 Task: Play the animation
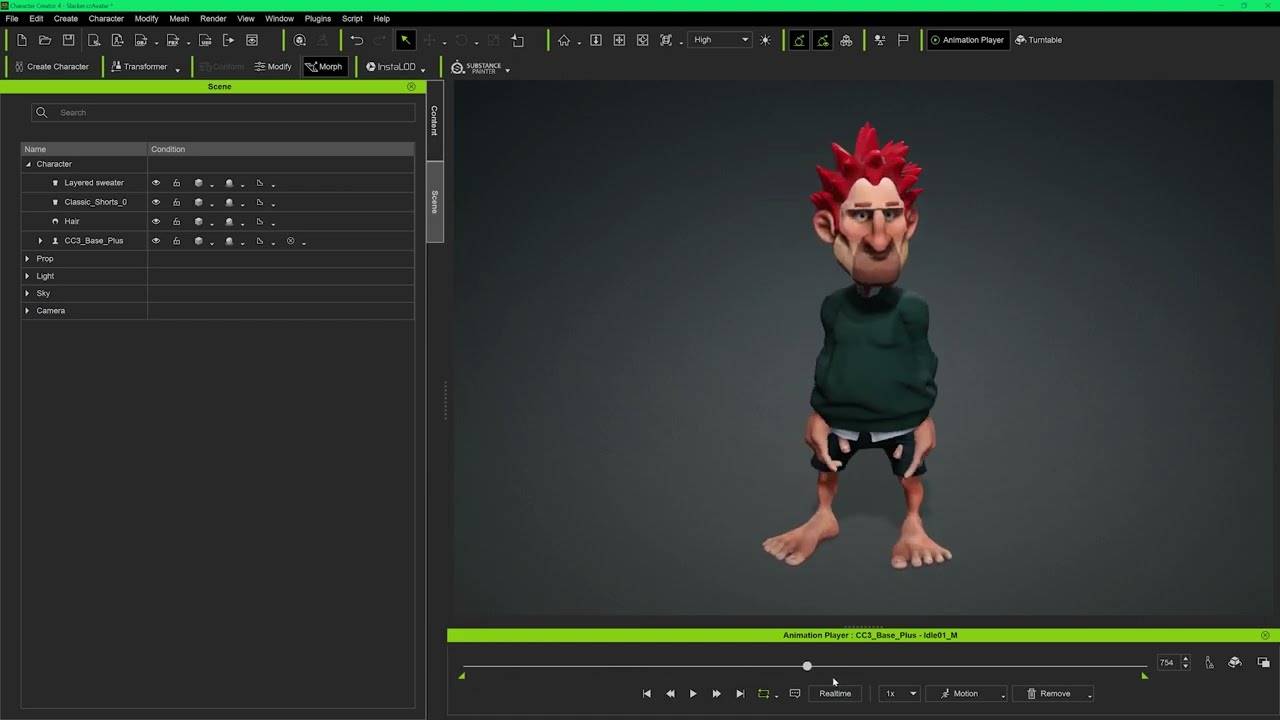pyautogui.click(x=693, y=693)
